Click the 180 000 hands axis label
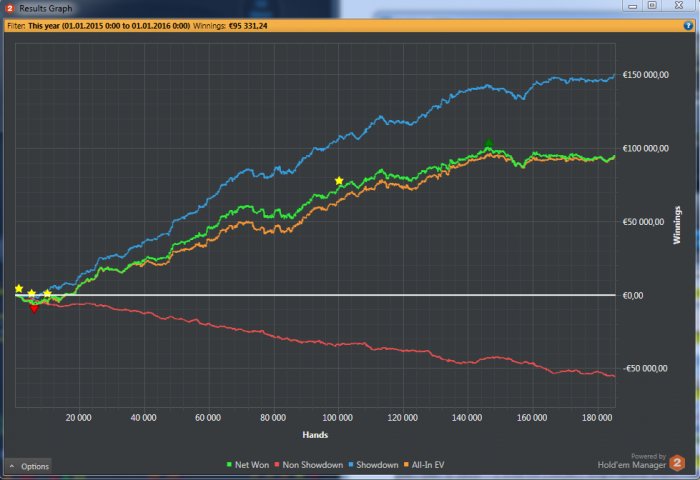This screenshot has width=700, height=480. (597, 417)
